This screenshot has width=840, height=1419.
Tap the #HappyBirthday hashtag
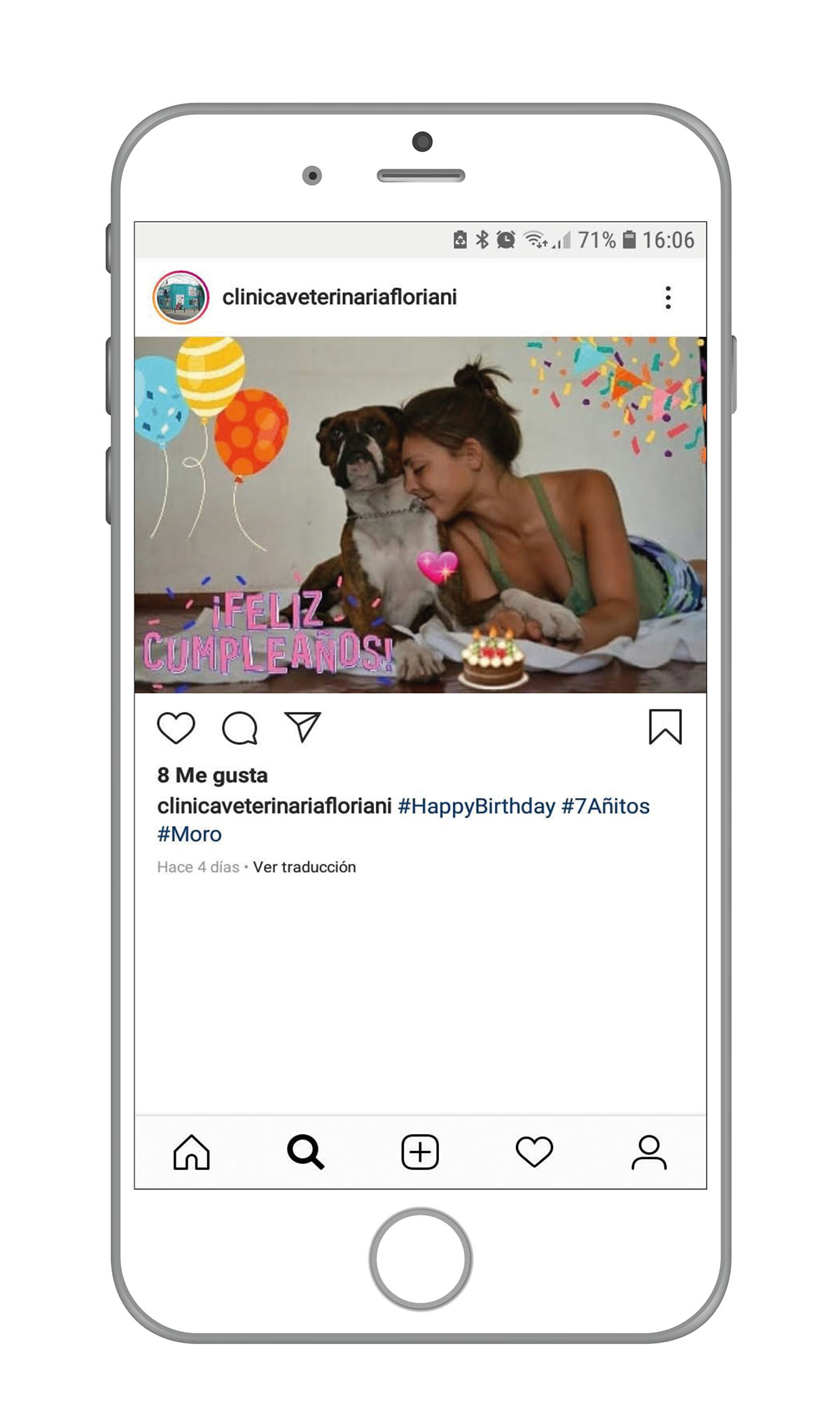(x=477, y=806)
